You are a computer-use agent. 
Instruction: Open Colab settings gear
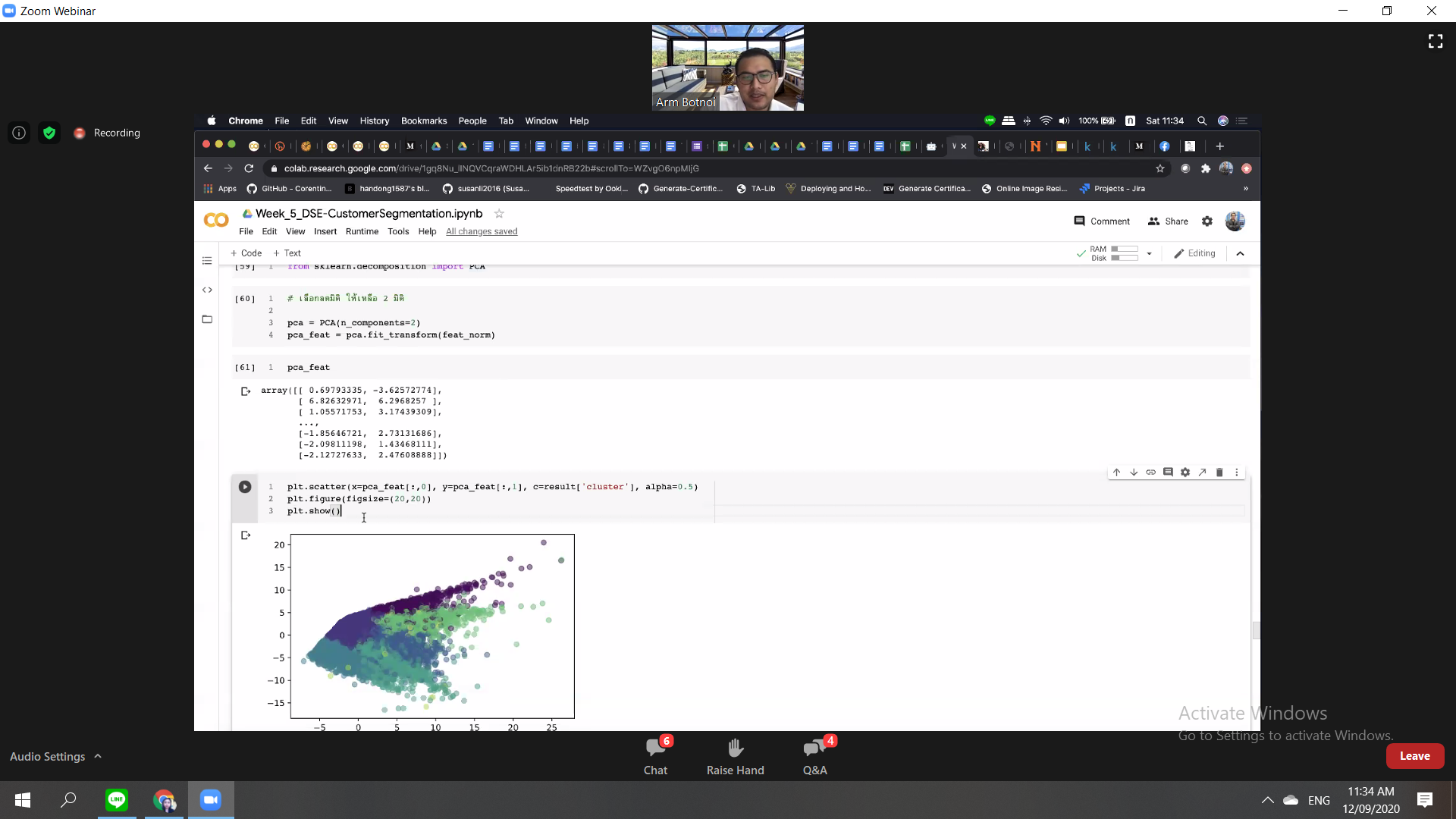pos(1207,221)
